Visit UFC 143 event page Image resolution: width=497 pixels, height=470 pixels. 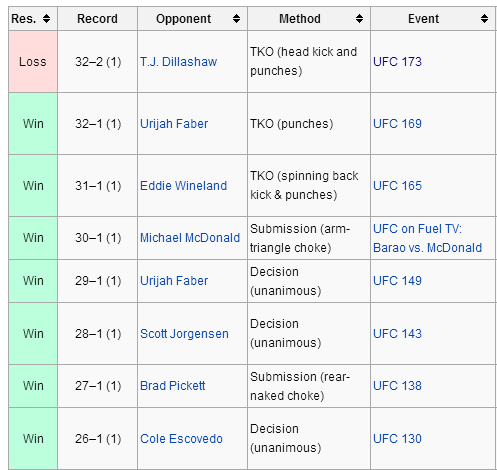397,334
